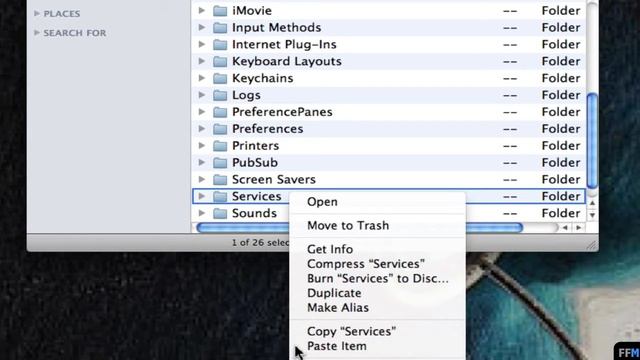Image resolution: width=640 pixels, height=360 pixels.
Task: Click the Sounds folder icon
Action: (220, 213)
